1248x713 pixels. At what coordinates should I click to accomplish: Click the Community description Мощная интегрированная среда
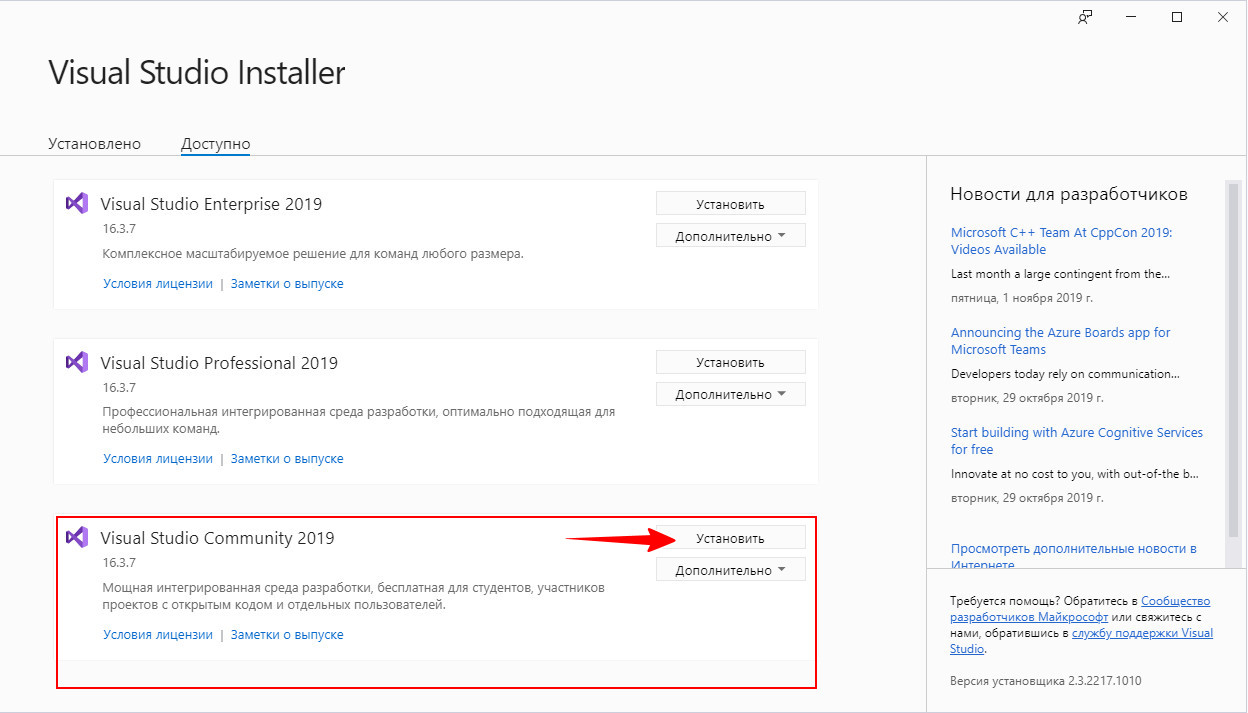354,596
